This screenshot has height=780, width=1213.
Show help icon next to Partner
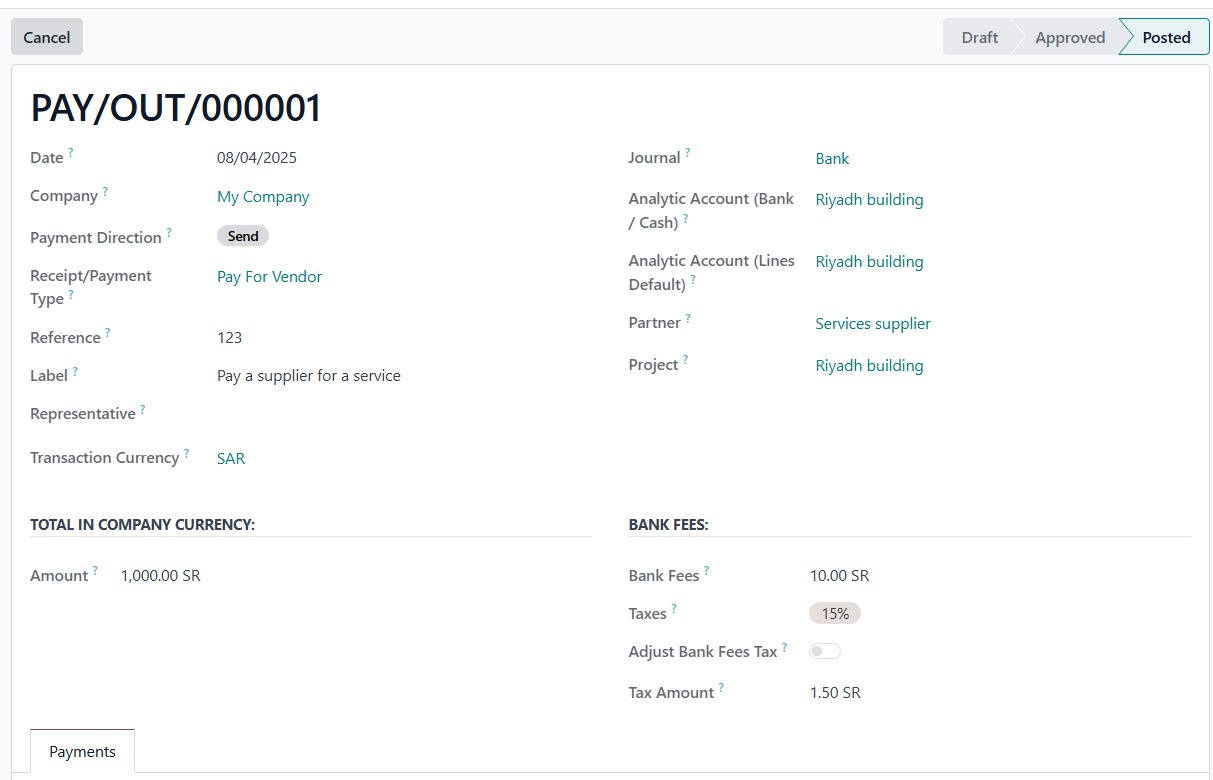click(688, 318)
